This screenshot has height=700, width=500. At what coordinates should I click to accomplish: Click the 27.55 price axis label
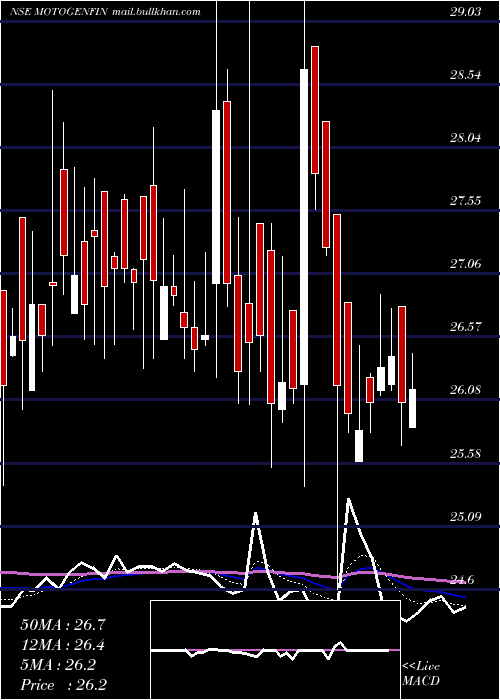(465, 200)
